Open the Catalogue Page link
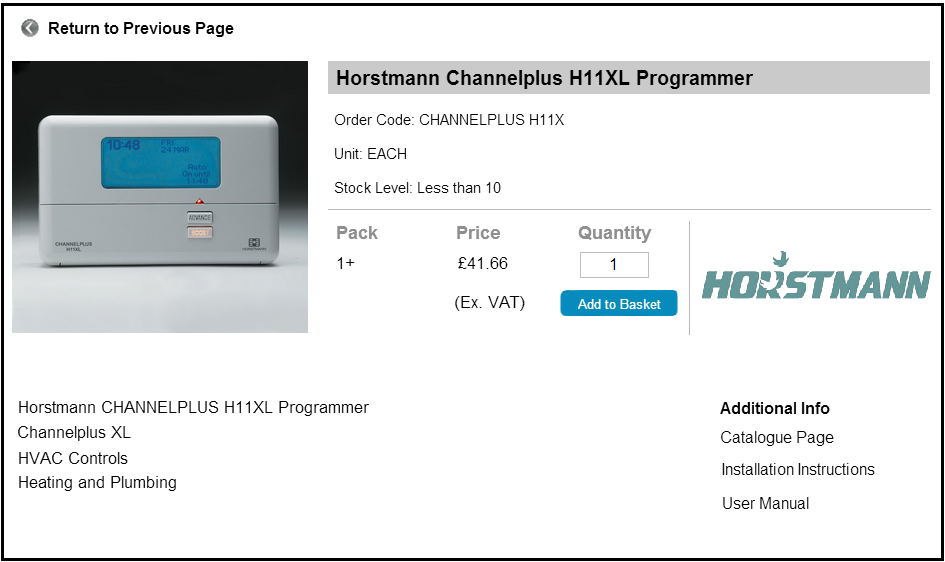 pos(776,437)
